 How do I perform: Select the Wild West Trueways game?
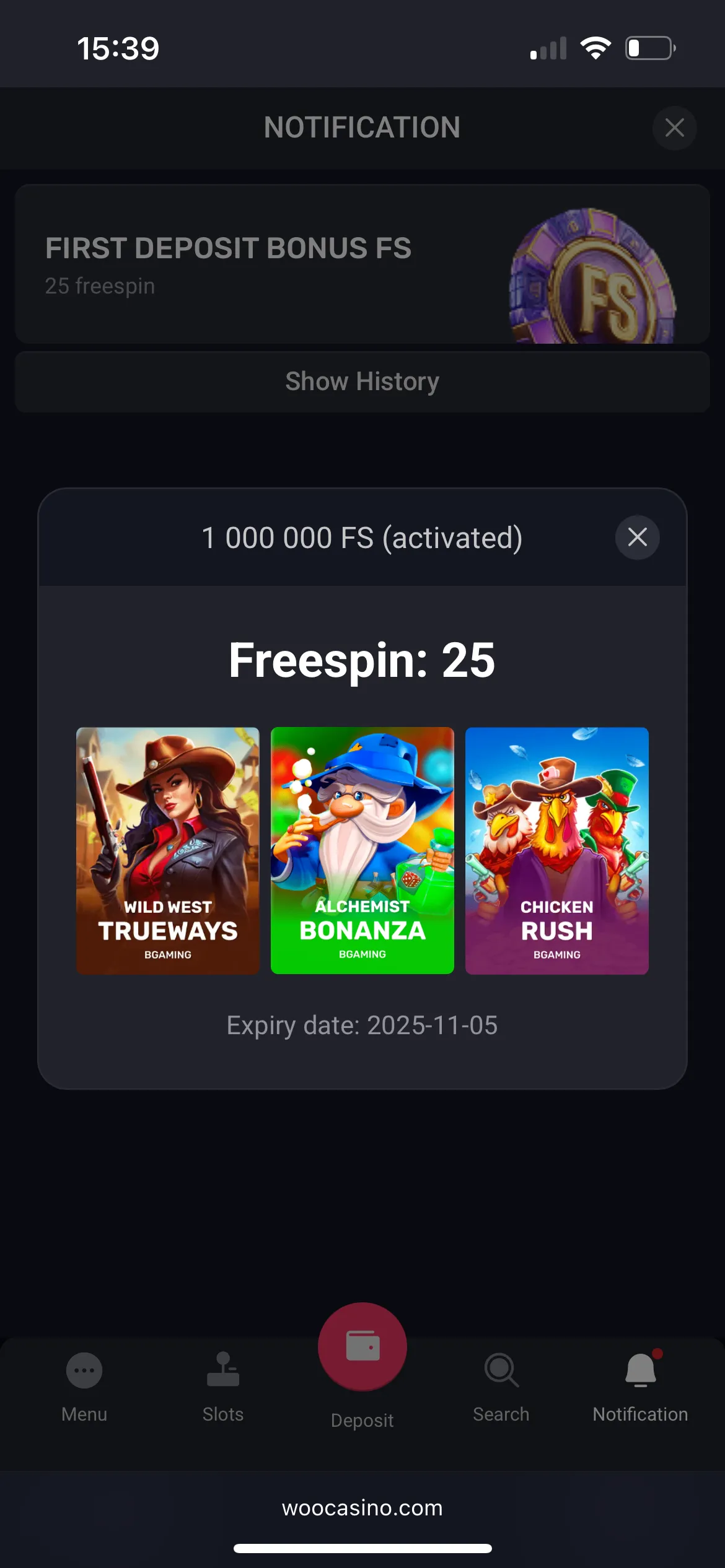(x=168, y=850)
